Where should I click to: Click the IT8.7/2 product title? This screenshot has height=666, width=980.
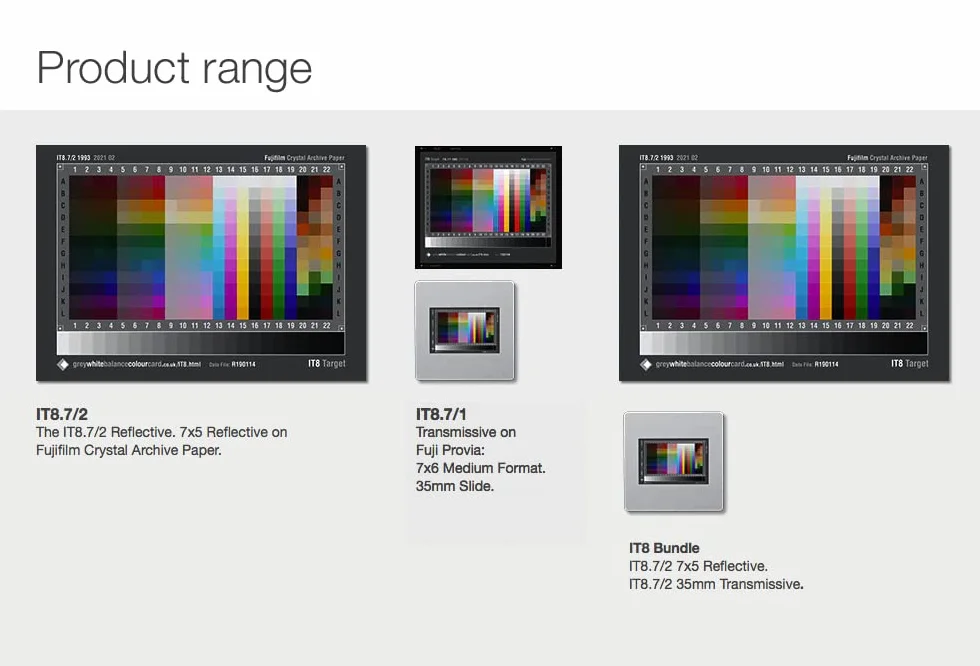coord(62,414)
